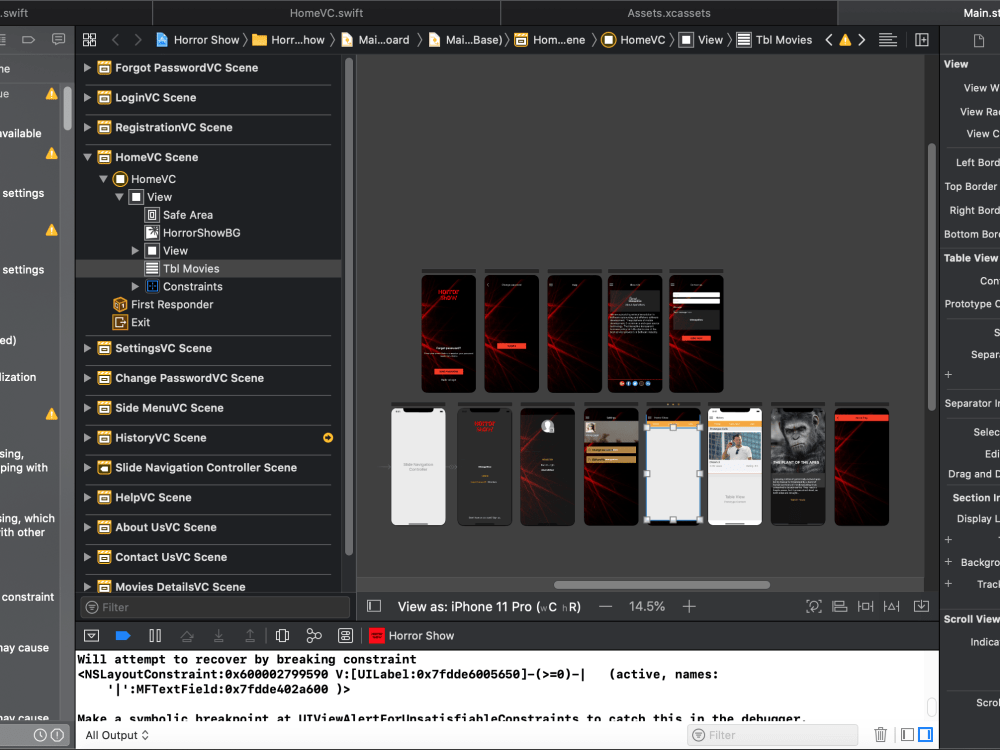Zoom out the storyboard canvas

(x=605, y=607)
